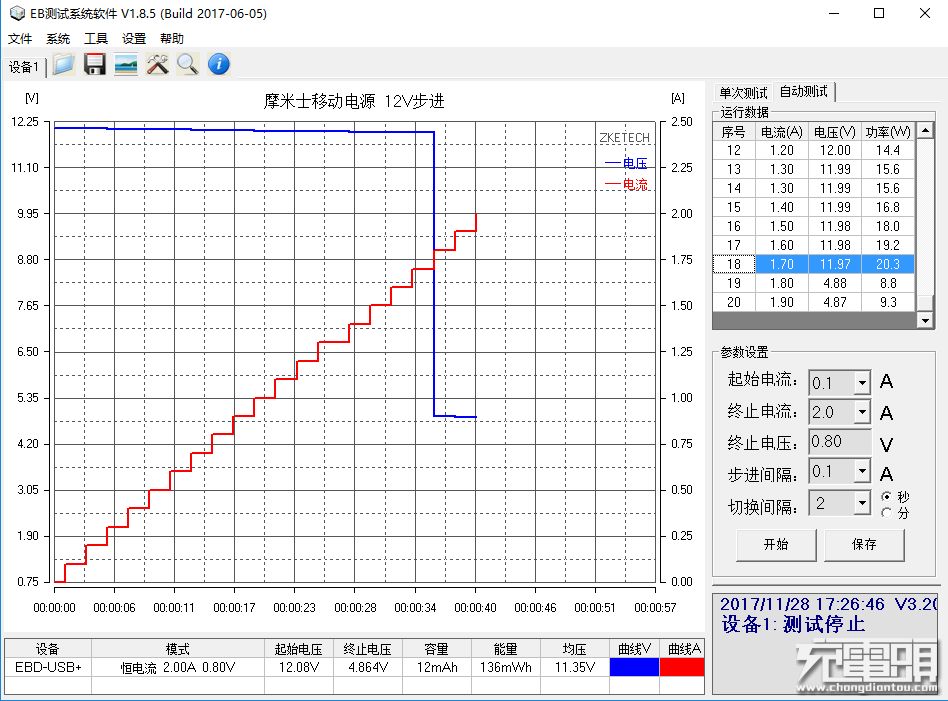Select the 设备1 device label in toolbar

coord(24,67)
